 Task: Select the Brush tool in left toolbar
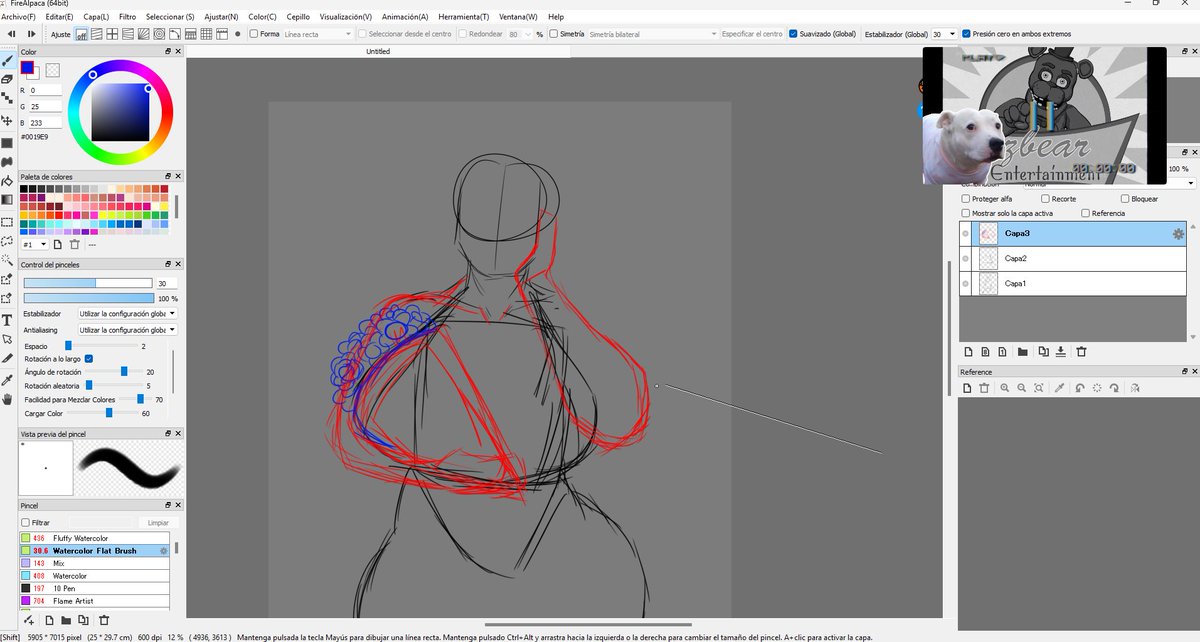[x=7, y=62]
